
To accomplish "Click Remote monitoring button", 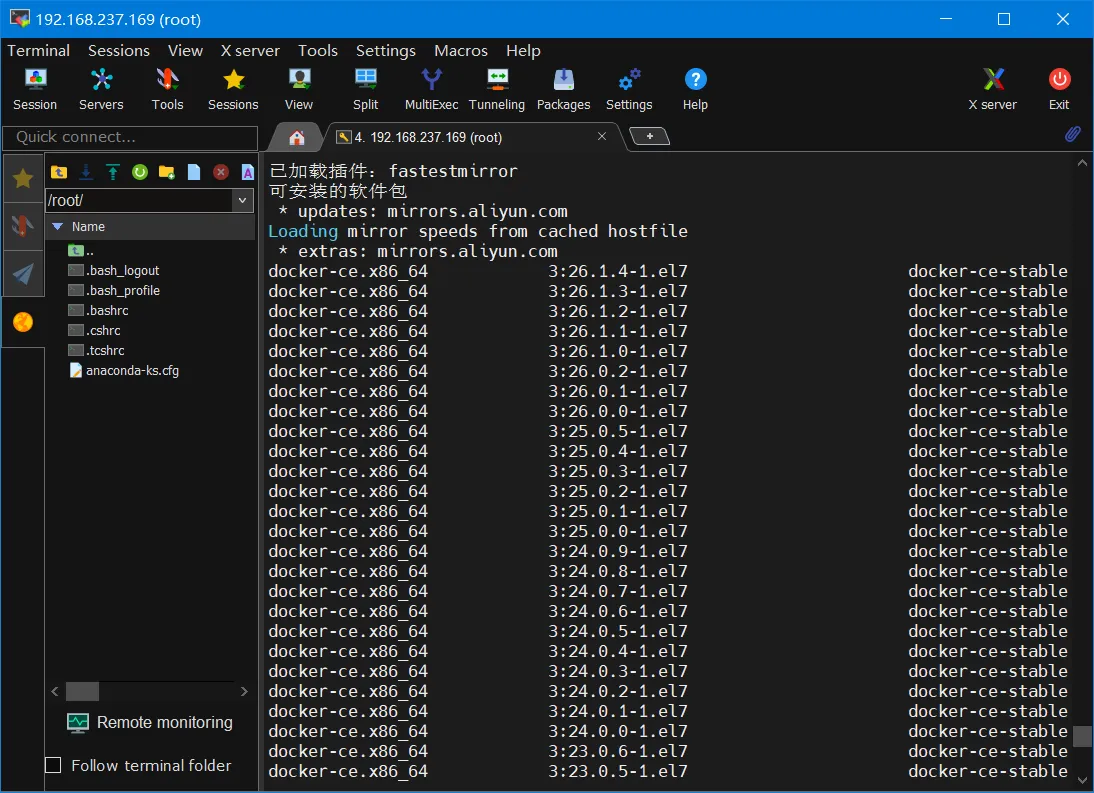I will tap(150, 723).
